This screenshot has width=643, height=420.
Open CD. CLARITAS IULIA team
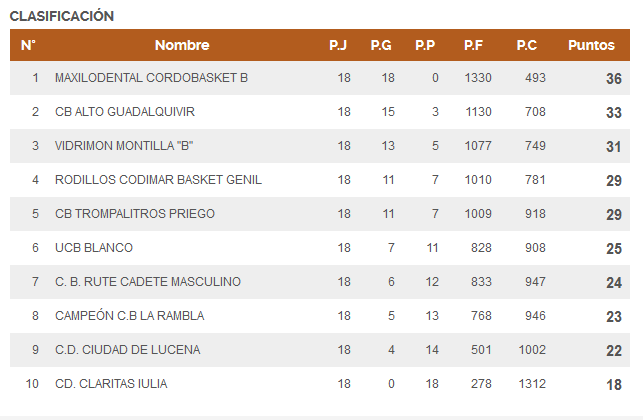(111, 384)
